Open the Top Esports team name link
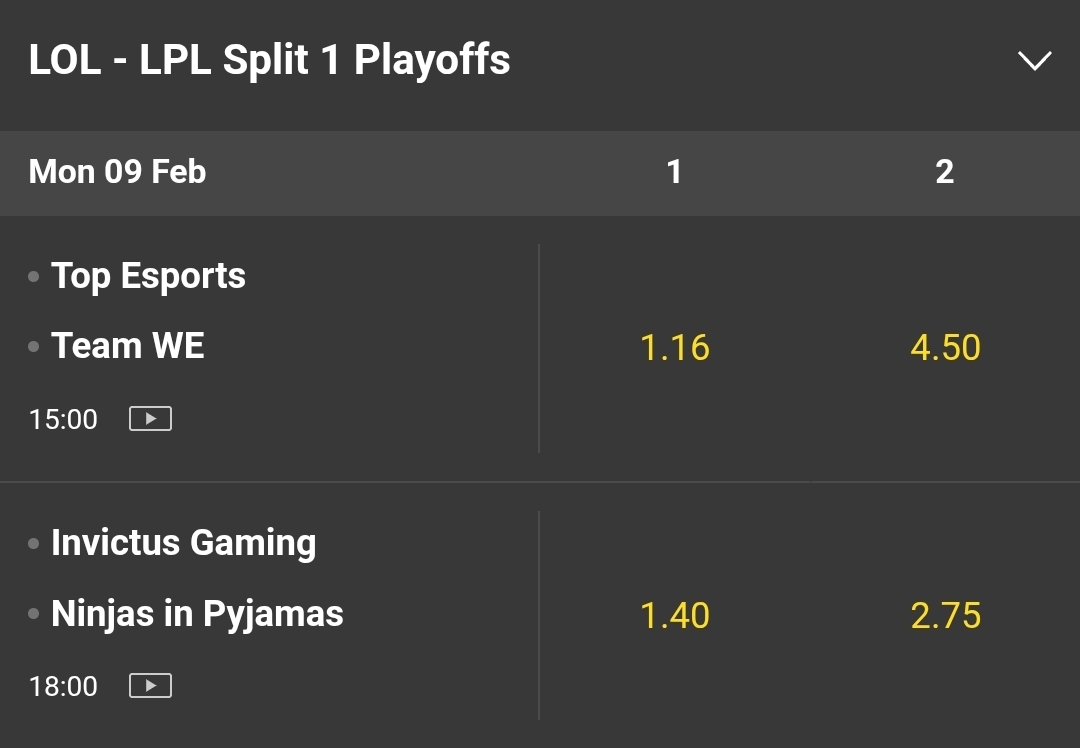 tap(148, 276)
